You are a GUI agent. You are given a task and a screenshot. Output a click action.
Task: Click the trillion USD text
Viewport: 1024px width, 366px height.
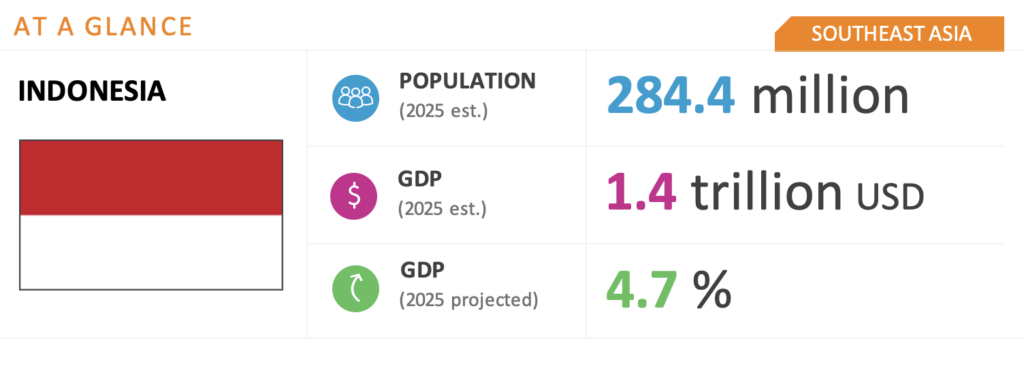tap(808, 191)
